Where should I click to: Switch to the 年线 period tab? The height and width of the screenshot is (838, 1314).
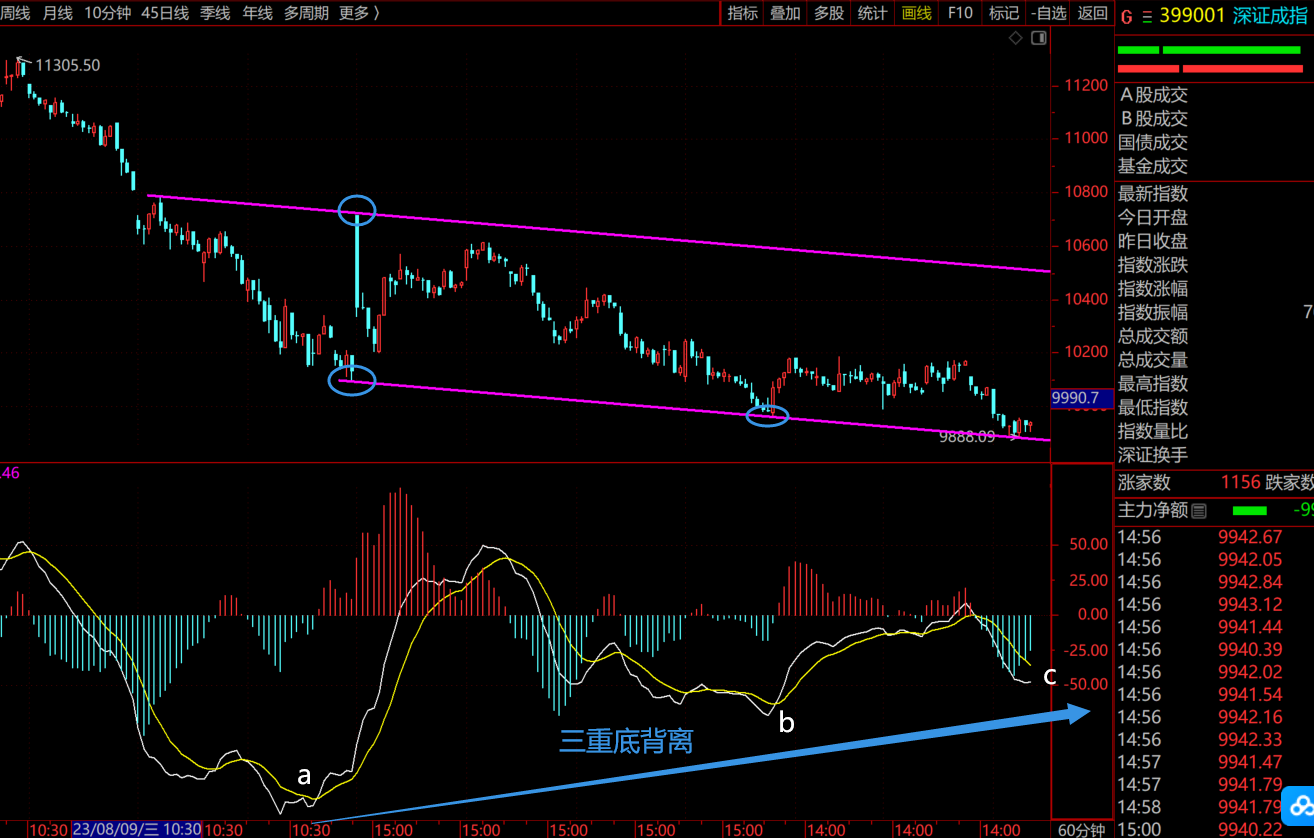point(257,13)
